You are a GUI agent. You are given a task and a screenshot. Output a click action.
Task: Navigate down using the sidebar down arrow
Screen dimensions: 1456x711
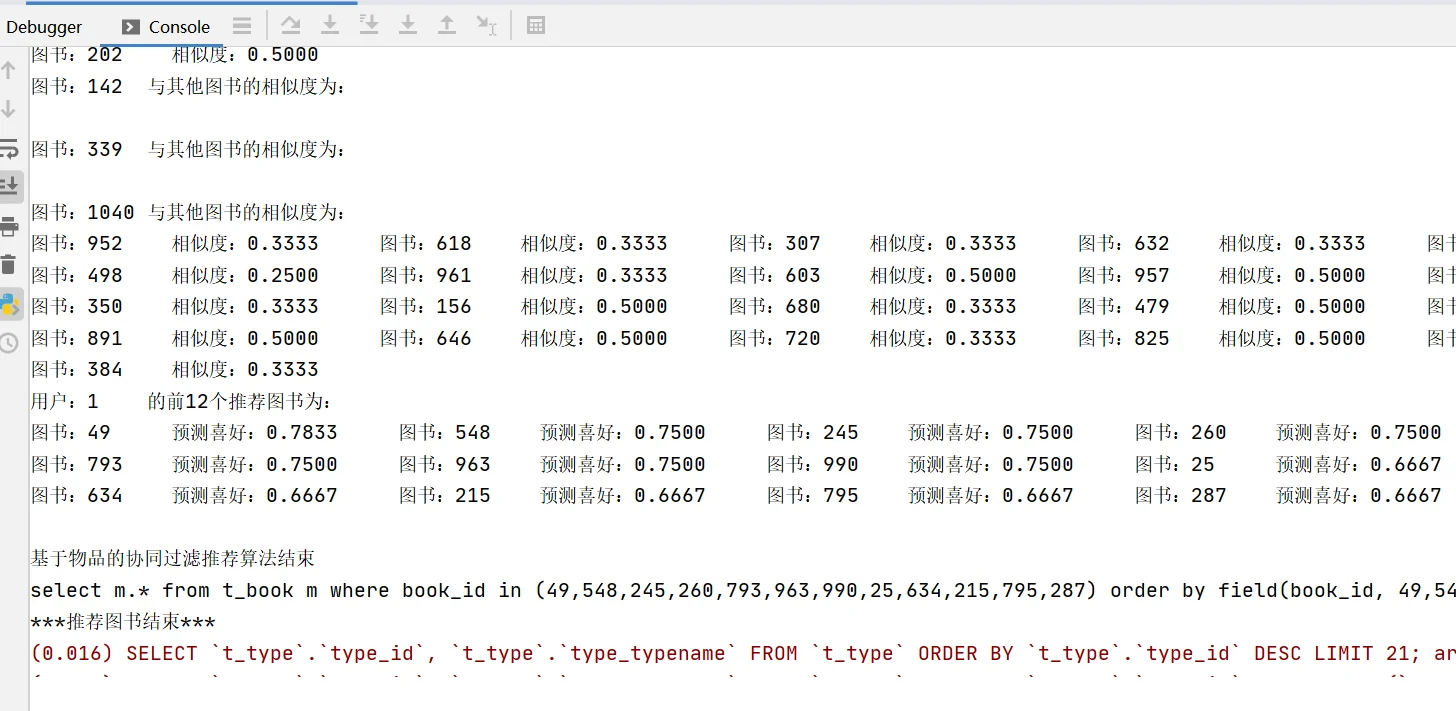point(10,107)
